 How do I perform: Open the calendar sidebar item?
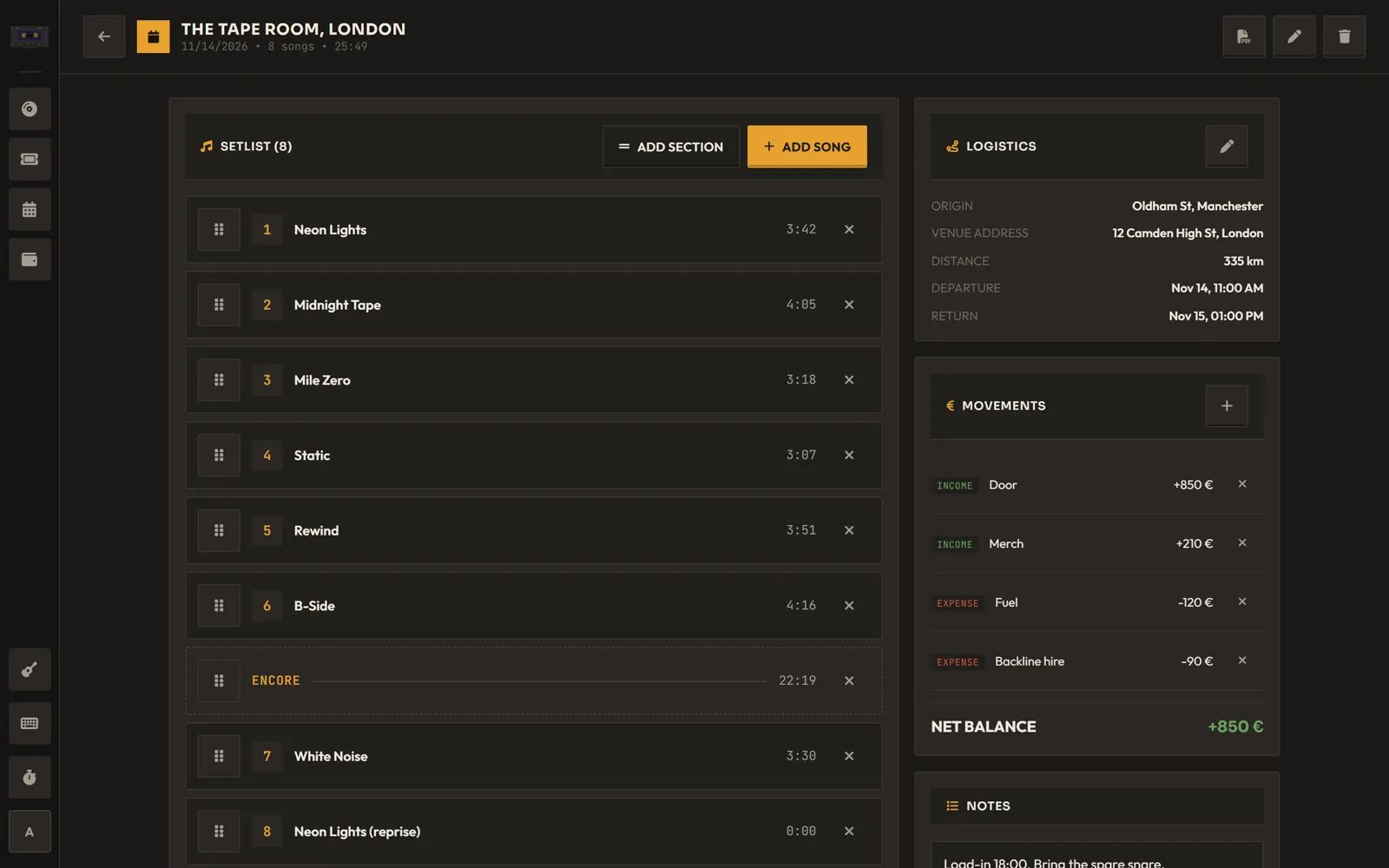(30, 210)
